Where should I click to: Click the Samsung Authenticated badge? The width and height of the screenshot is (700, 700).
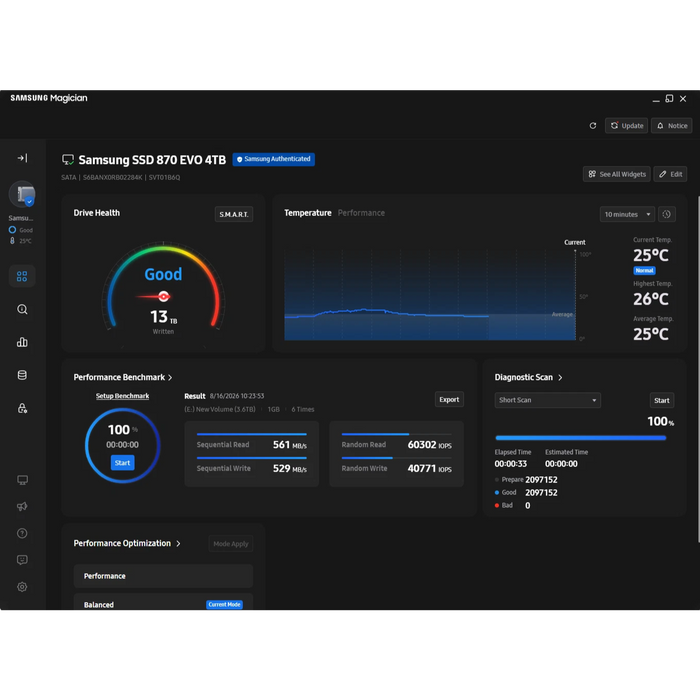[273, 159]
